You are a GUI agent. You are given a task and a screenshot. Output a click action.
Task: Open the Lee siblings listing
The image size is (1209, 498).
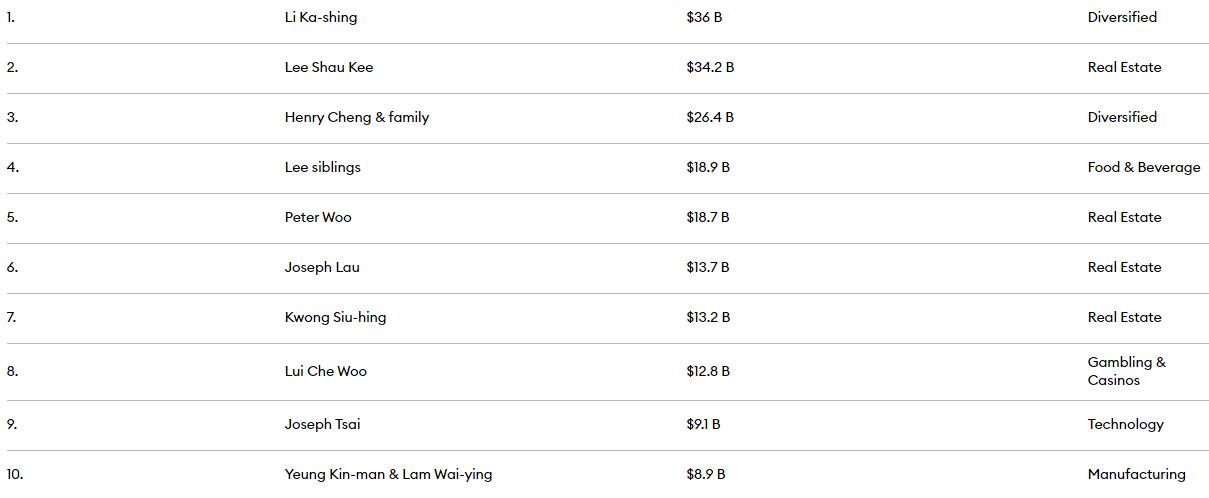click(322, 167)
